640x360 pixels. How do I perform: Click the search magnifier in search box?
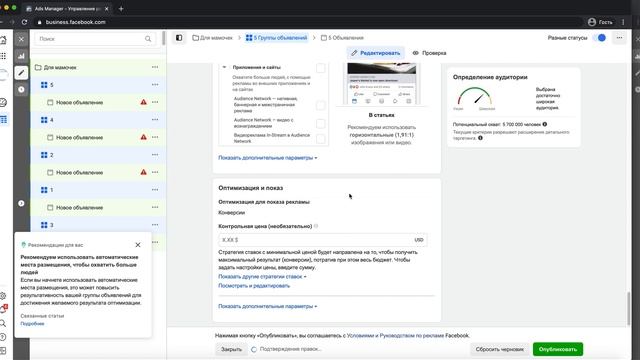[x=148, y=39]
